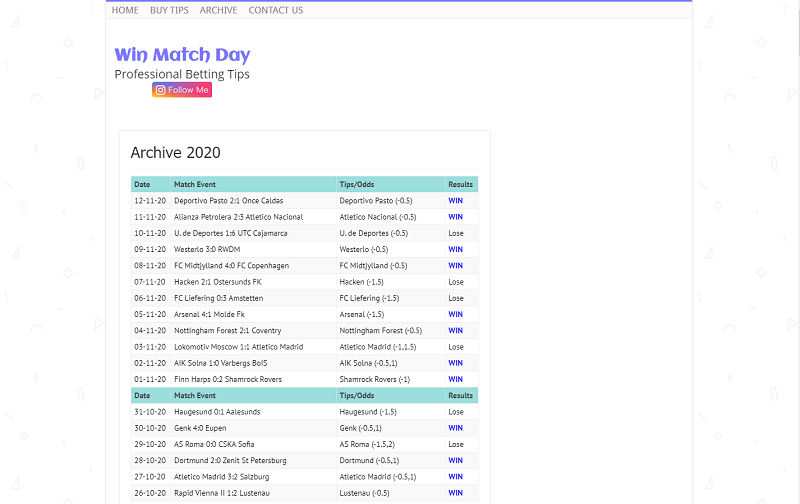Select AS Roma 0:0 CSKA Sofia match
The image size is (800, 504).
coord(214,444)
